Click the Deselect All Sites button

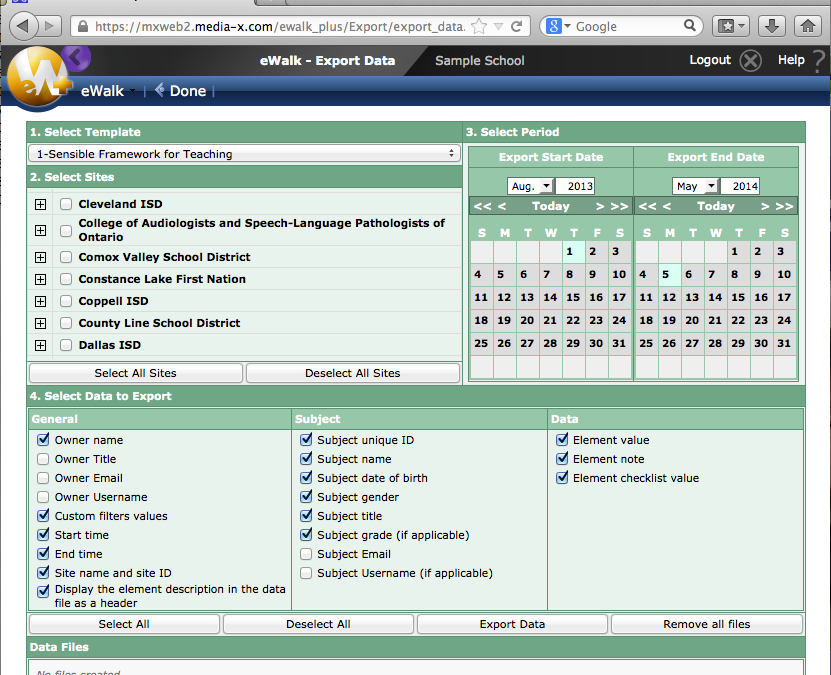pyautogui.click(x=352, y=373)
